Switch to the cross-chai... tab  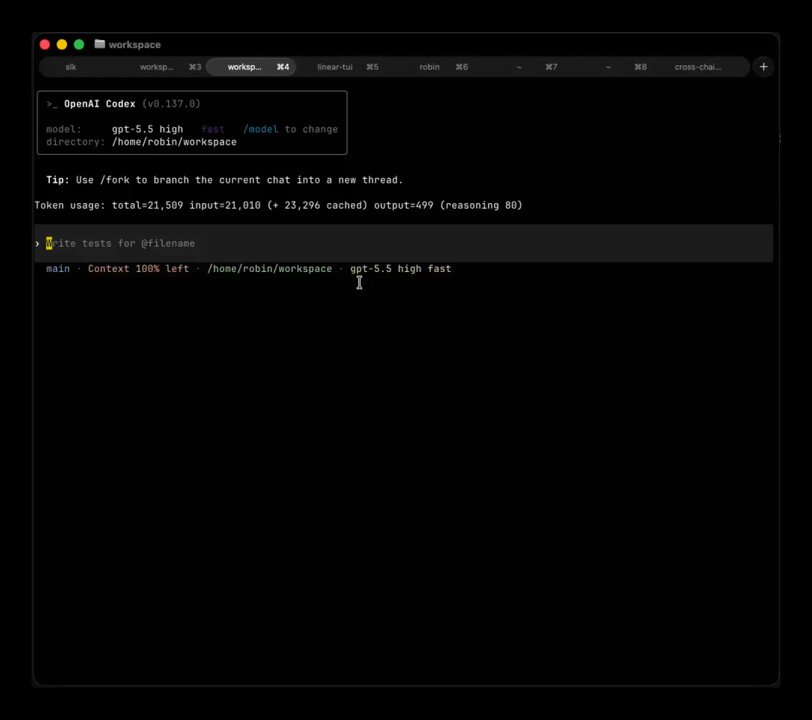698,67
